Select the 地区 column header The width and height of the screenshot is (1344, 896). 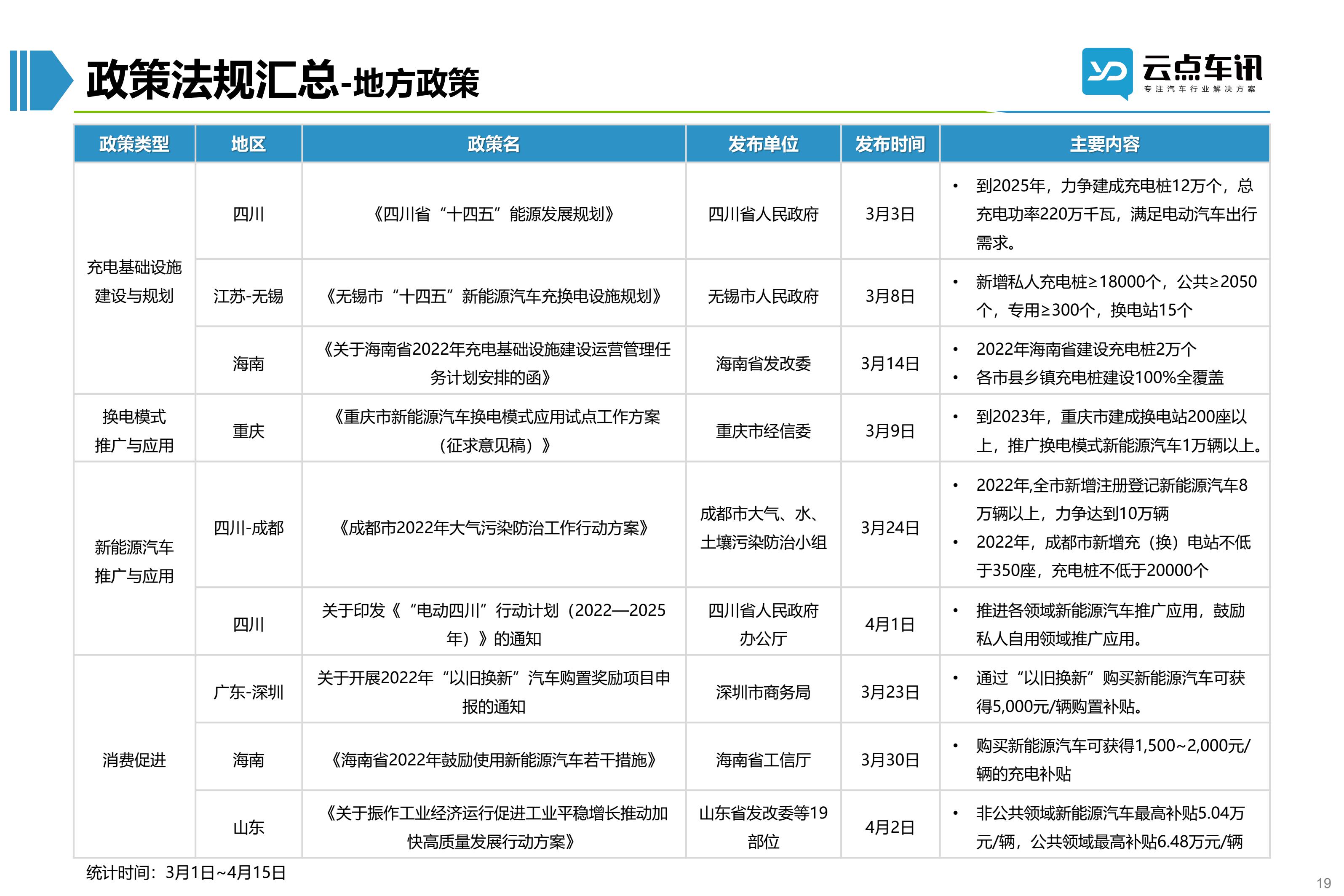[x=248, y=144]
